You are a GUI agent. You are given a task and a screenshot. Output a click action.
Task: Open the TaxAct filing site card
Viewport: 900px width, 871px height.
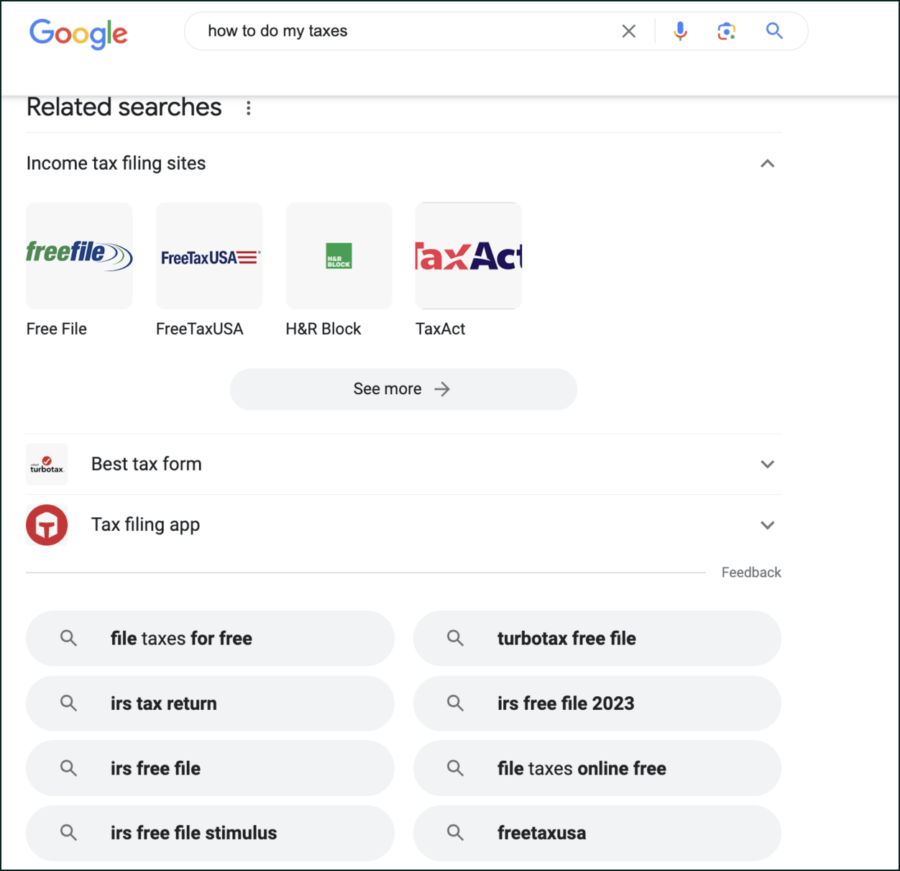point(468,256)
